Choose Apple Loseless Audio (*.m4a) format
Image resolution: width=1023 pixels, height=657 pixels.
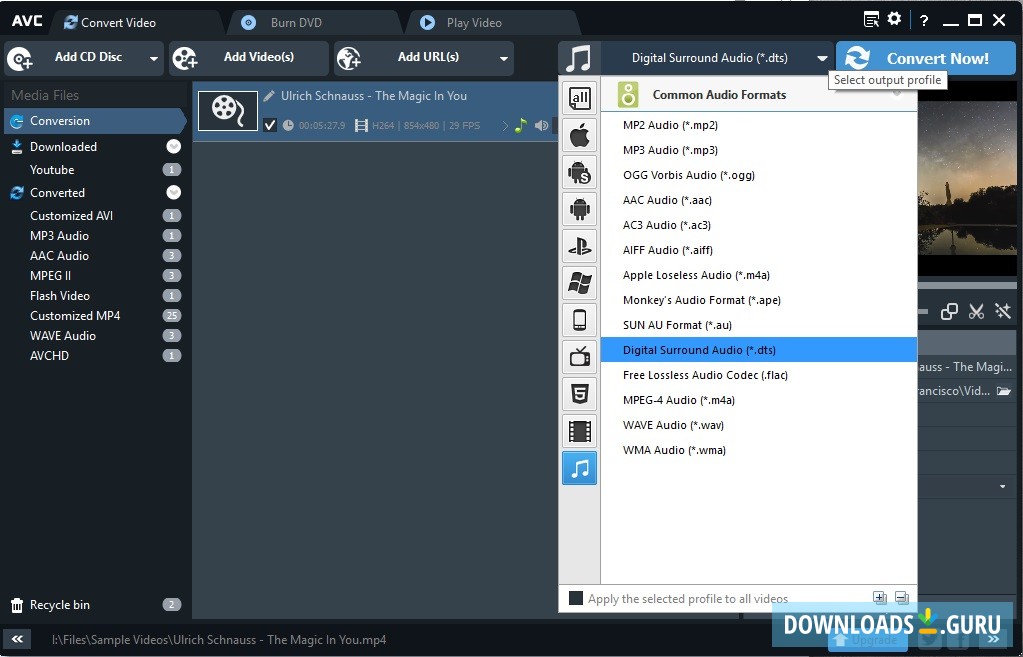(758, 275)
